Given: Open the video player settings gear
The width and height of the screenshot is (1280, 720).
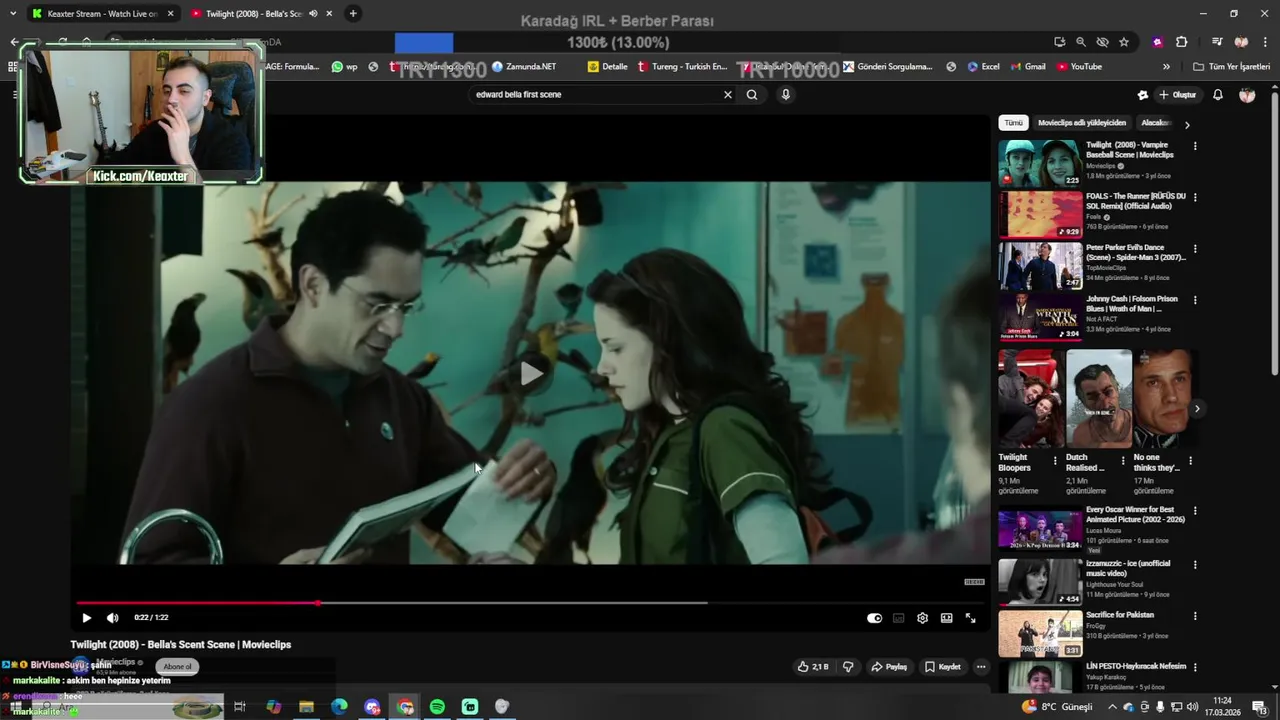Looking at the screenshot, I should [922, 618].
